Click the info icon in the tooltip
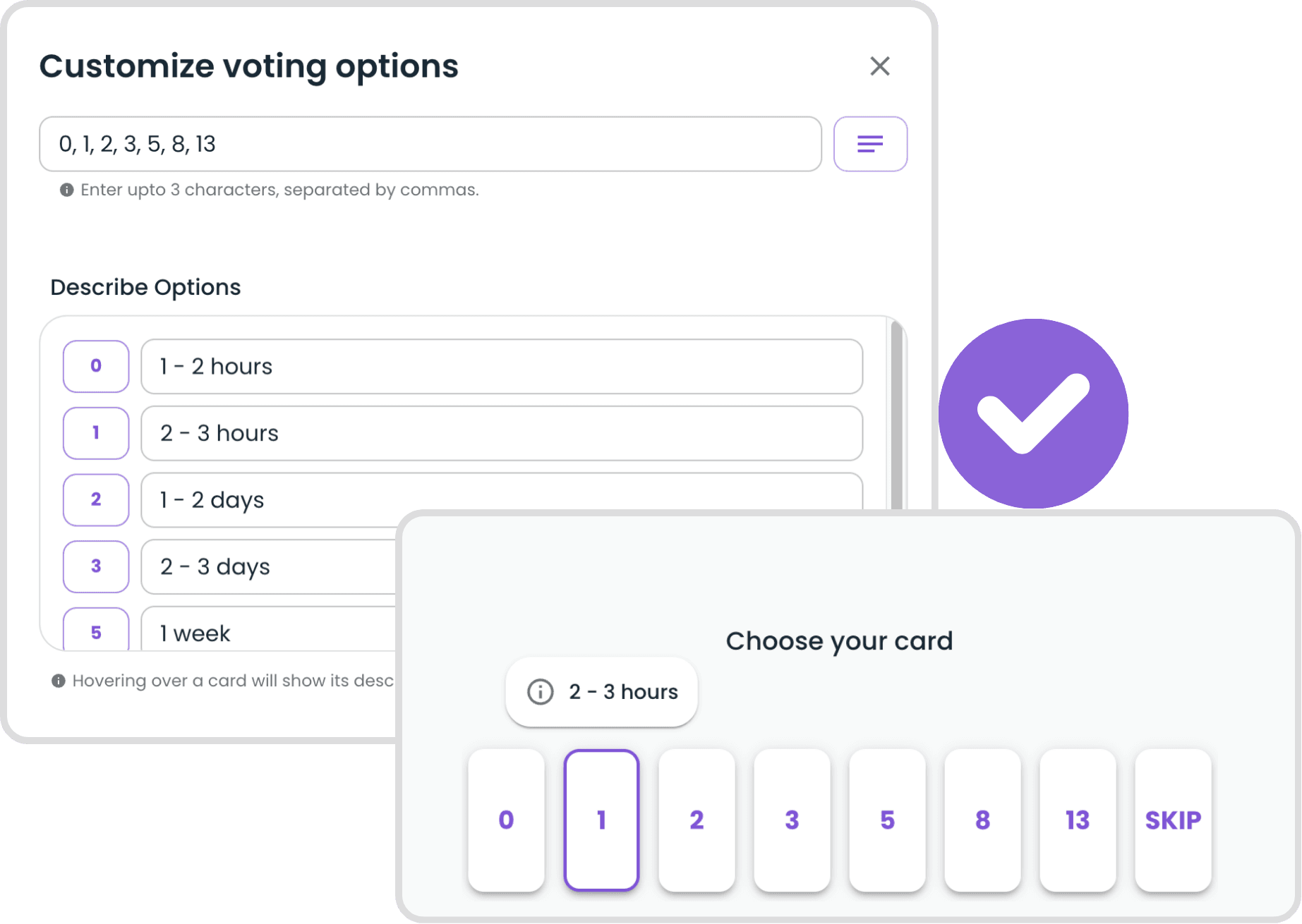 tap(541, 692)
